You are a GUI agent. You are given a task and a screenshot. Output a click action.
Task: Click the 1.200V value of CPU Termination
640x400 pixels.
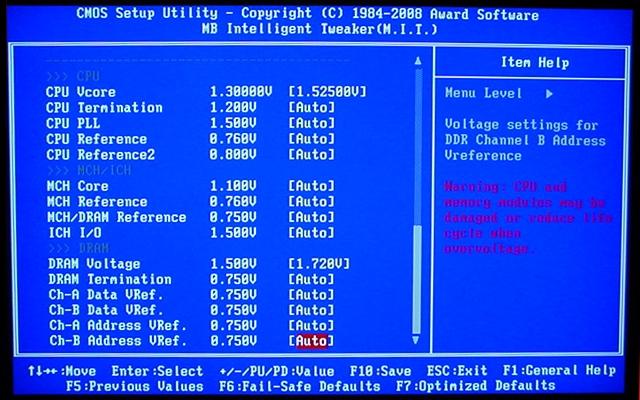(x=233, y=107)
